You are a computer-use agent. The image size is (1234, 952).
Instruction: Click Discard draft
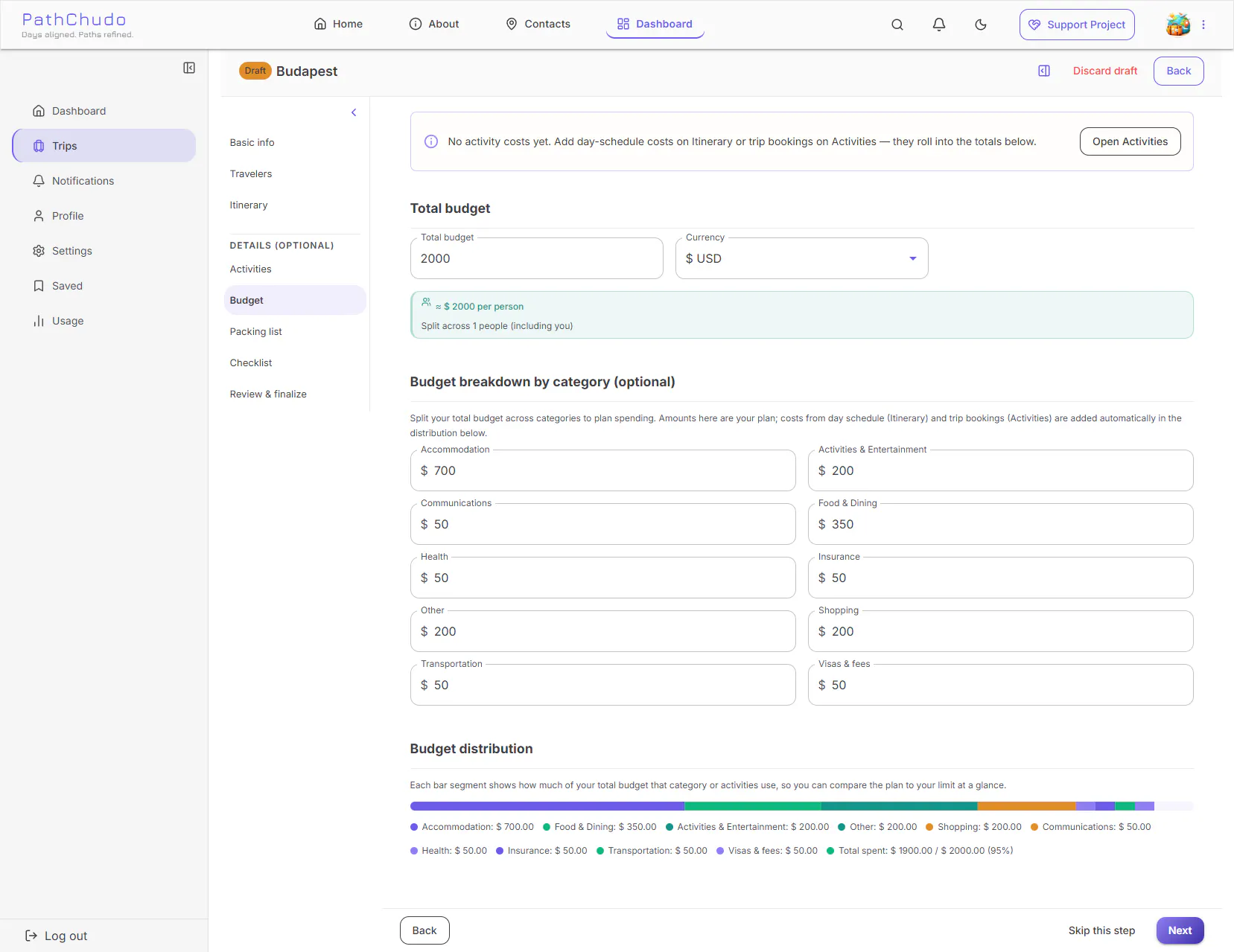click(x=1105, y=71)
